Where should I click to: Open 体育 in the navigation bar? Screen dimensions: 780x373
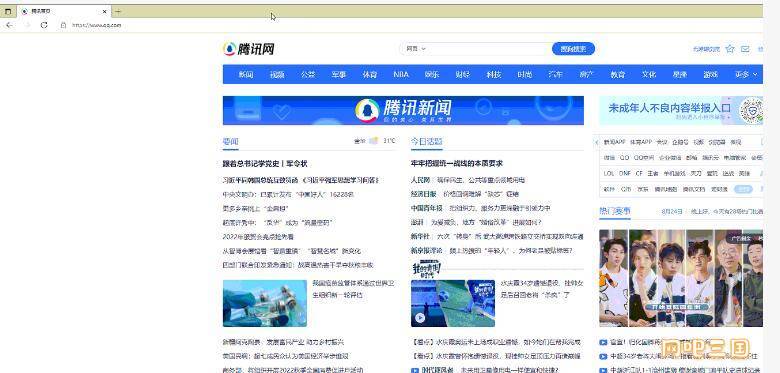pos(370,75)
